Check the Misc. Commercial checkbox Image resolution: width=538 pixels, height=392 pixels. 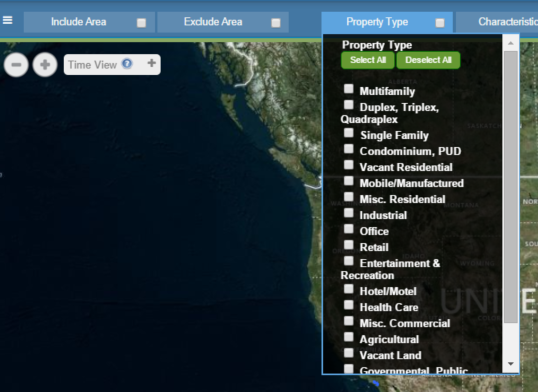tap(349, 321)
